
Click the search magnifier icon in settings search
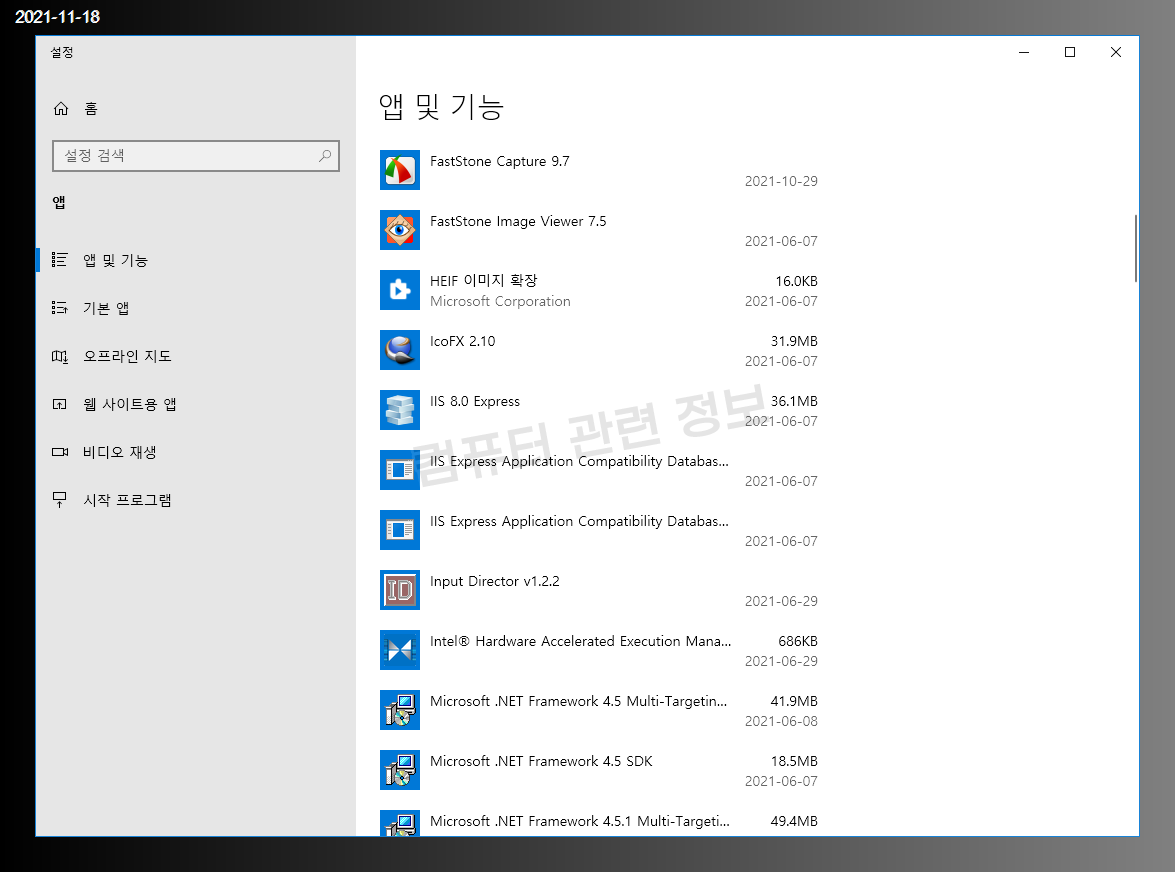pos(324,156)
